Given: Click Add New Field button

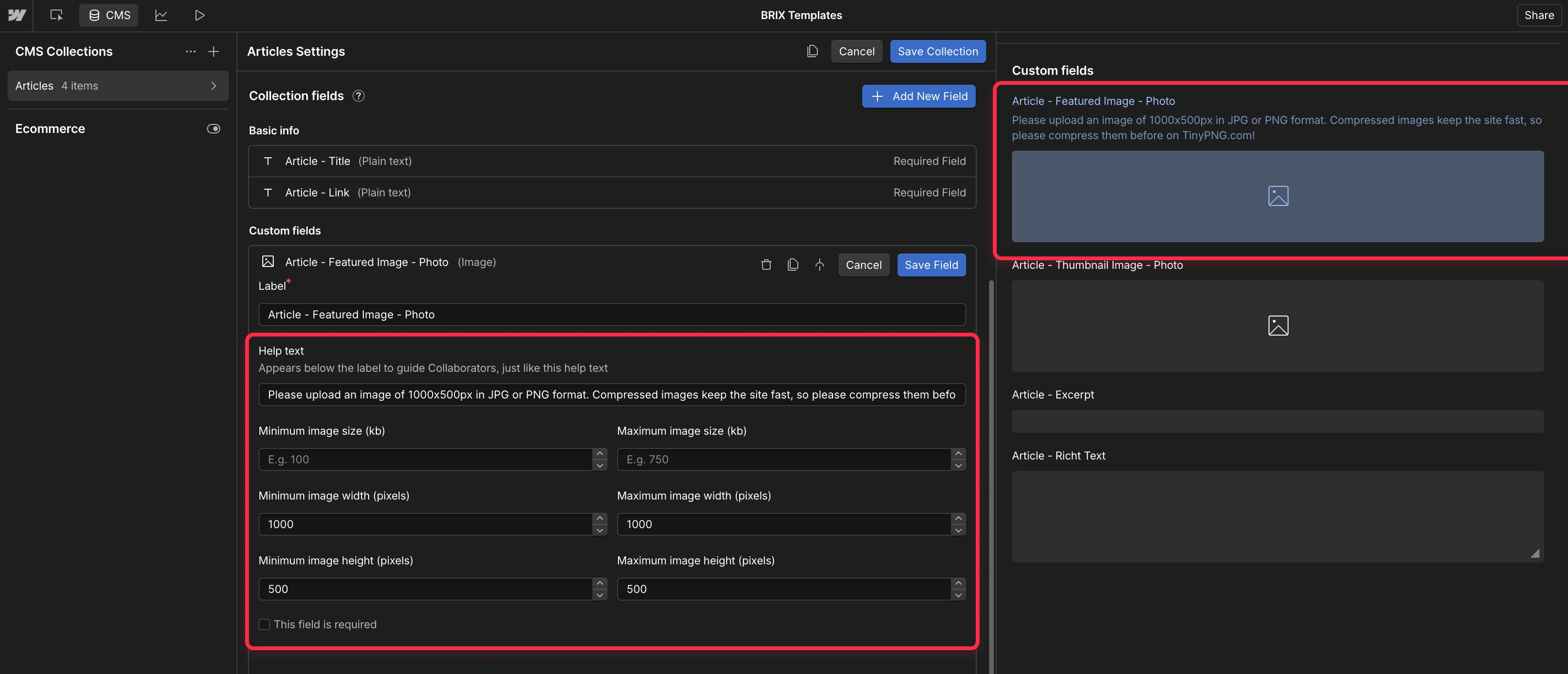Looking at the screenshot, I should pyautogui.click(x=918, y=96).
